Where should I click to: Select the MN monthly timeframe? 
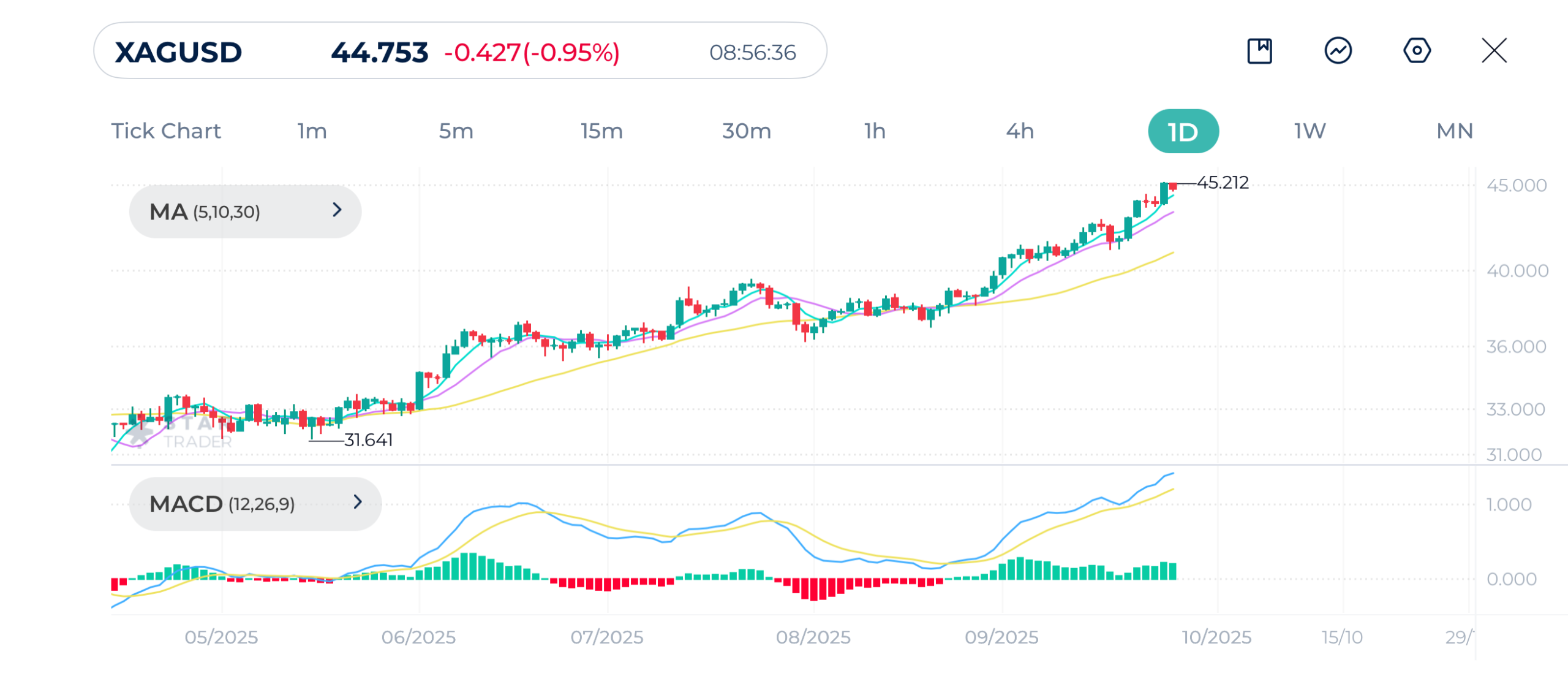(1454, 131)
